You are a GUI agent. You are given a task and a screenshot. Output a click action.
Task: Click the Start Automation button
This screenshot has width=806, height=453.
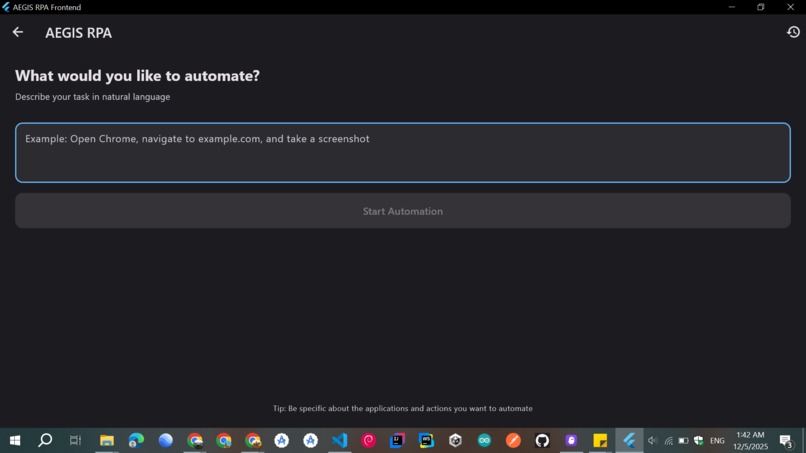pyautogui.click(x=402, y=211)
